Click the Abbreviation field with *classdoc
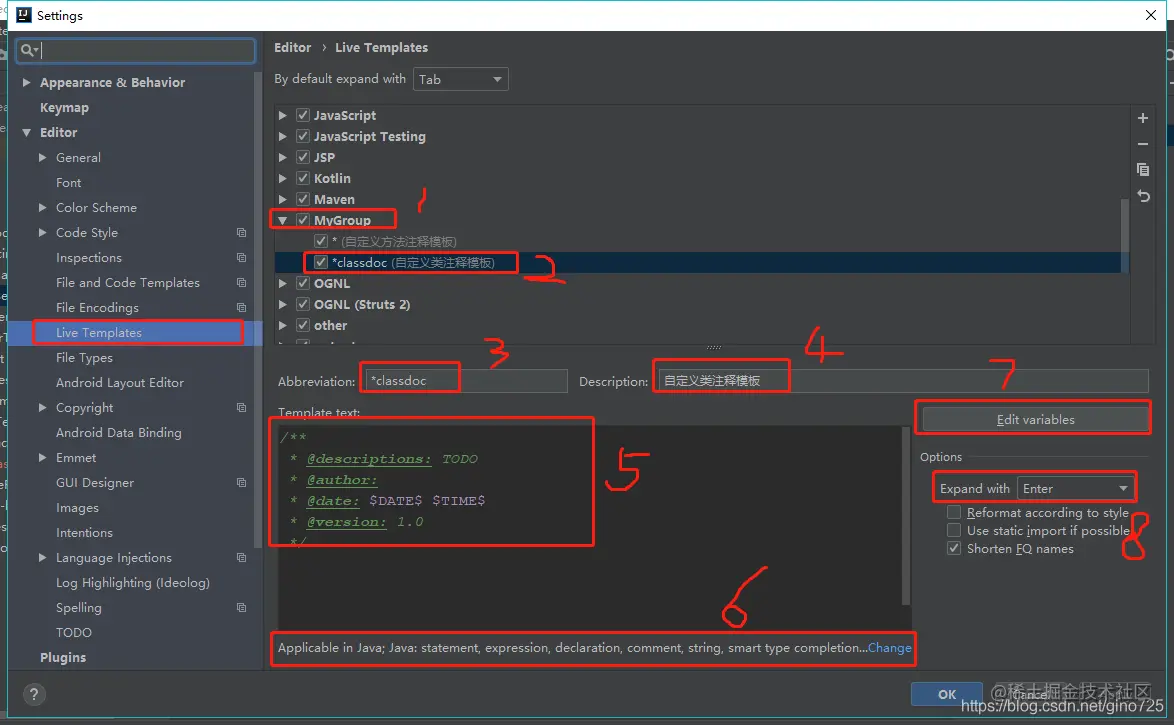Image resolution: width=1174 pixels, height=725 pixels. (466, 381)
